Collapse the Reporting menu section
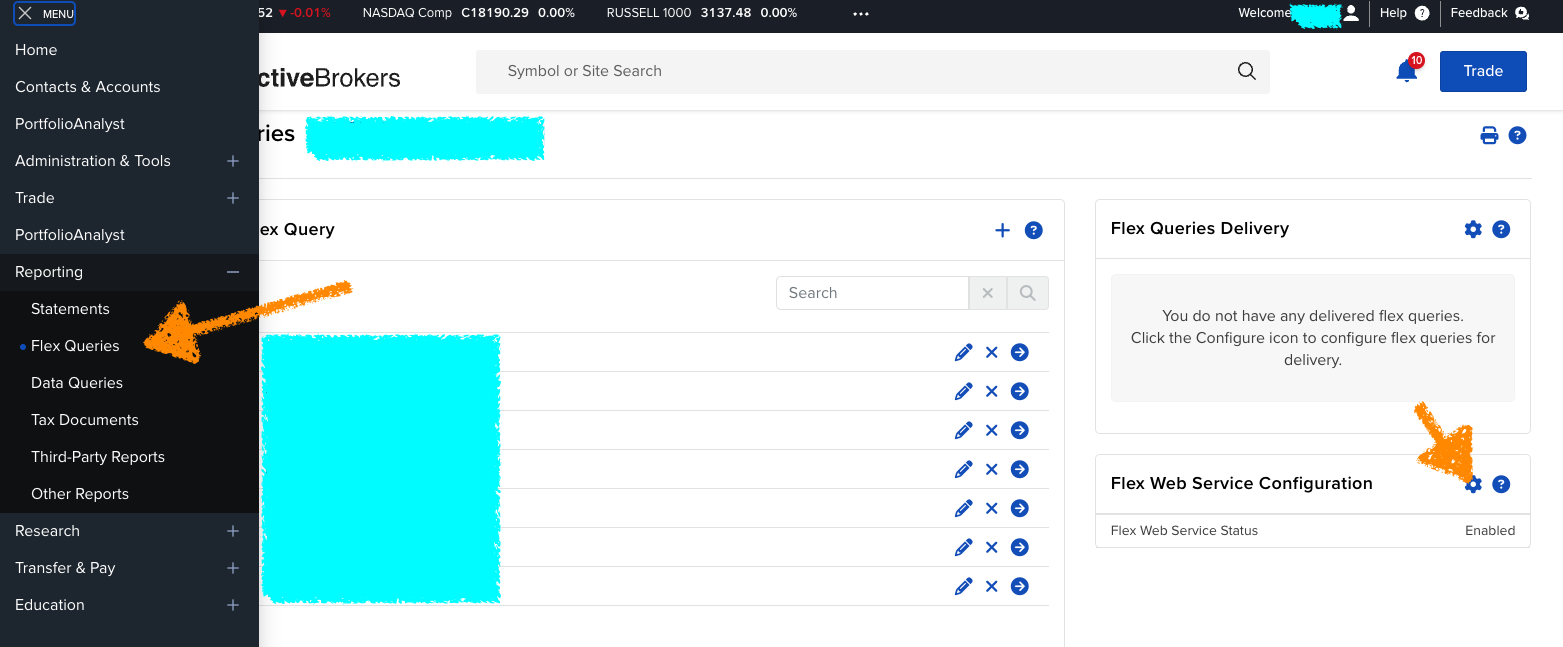 [233, 272]
